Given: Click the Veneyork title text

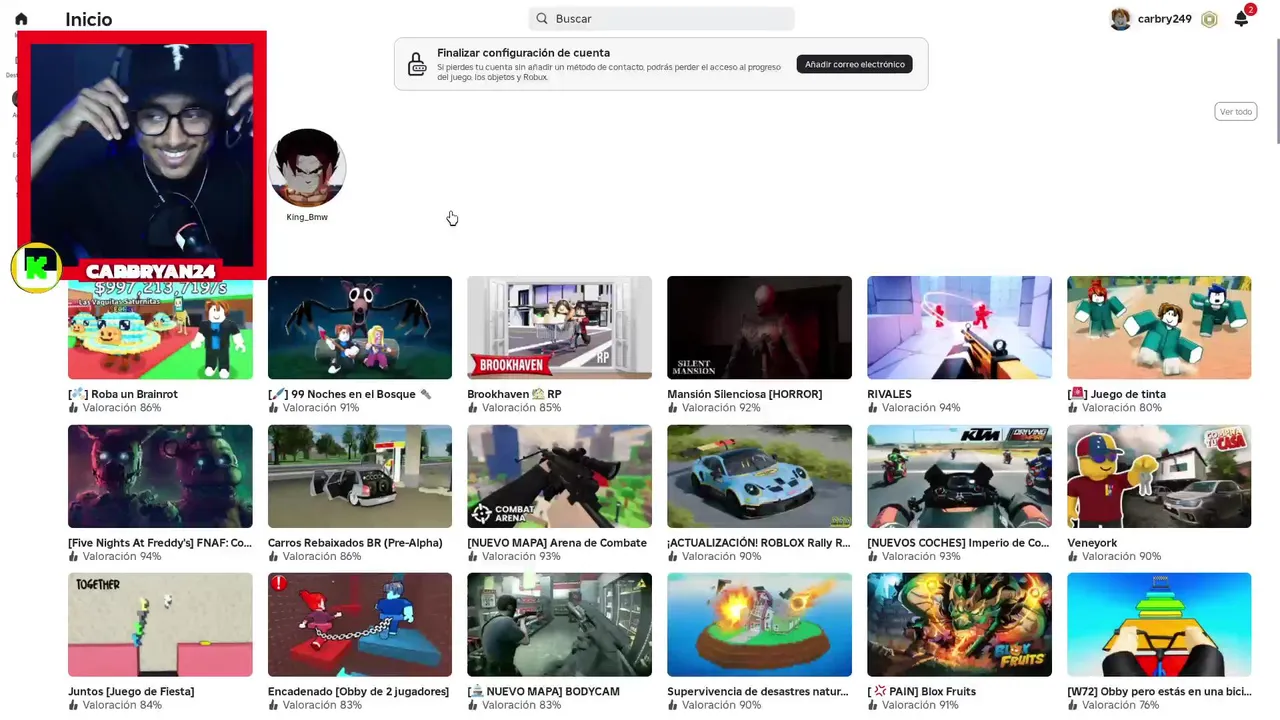Looking at the screenshot, I should point(1092,543).
